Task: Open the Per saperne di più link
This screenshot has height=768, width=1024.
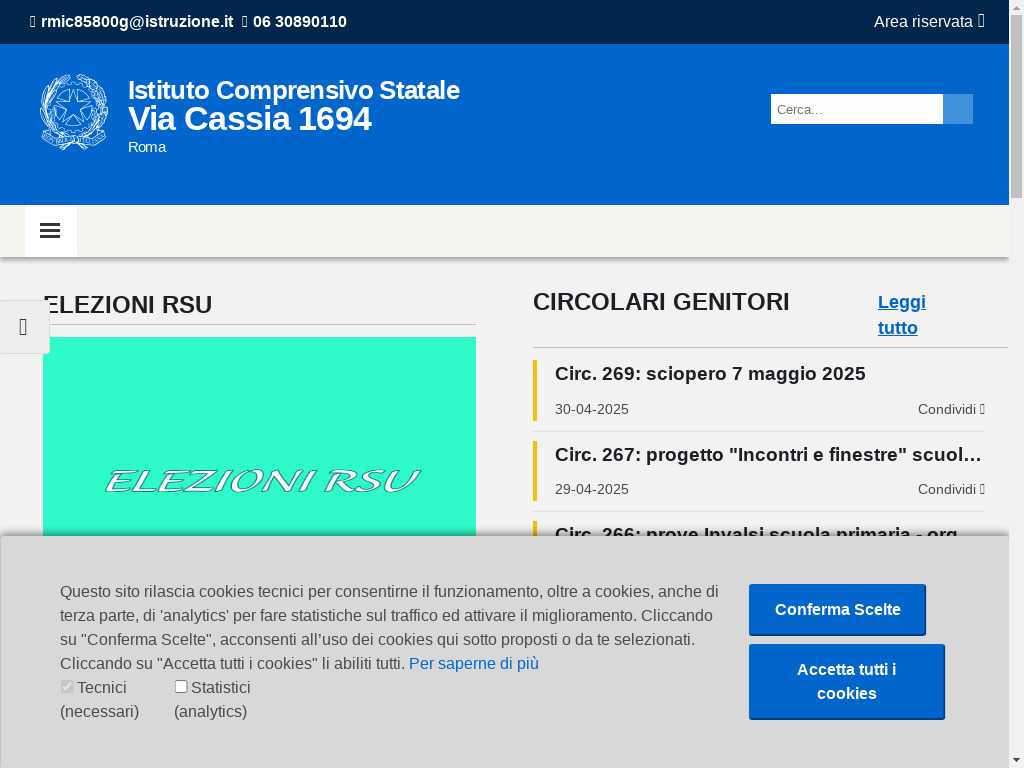Action: [473, 663]
